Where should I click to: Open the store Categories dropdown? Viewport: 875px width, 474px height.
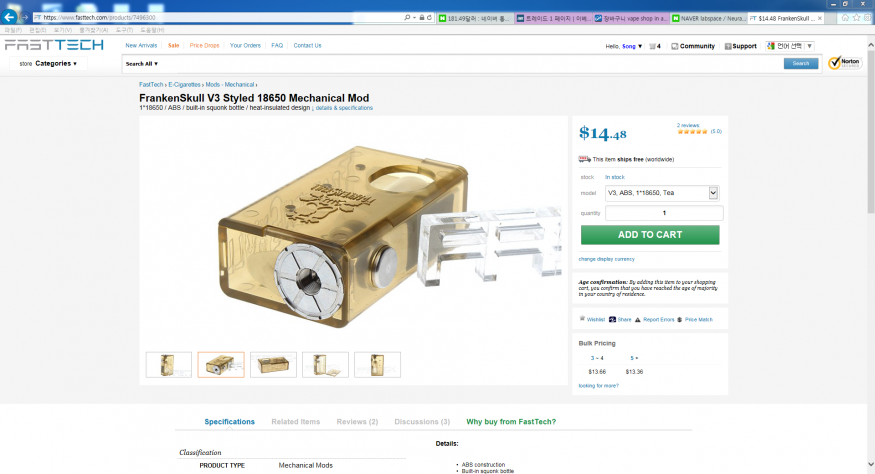point(47,64)
